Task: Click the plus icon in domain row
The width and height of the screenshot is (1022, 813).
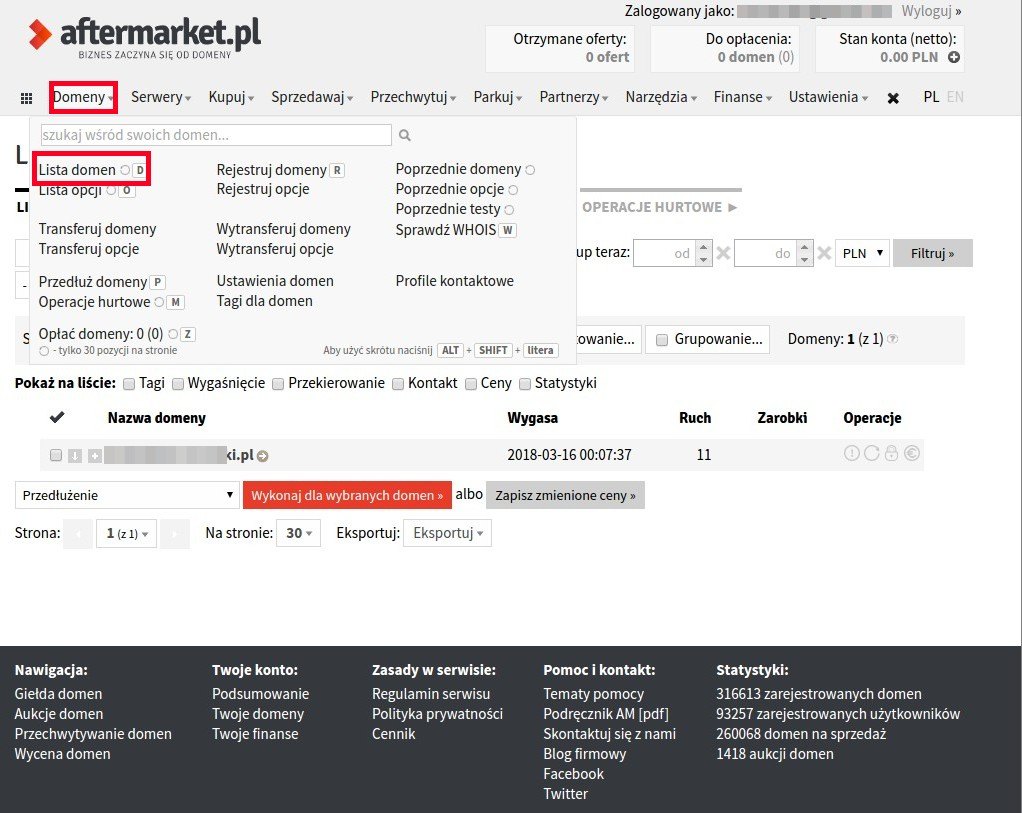Action: click(95, 455)
